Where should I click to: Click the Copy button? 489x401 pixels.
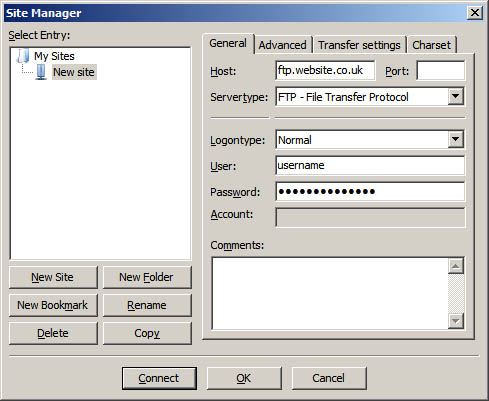point(147,333)
